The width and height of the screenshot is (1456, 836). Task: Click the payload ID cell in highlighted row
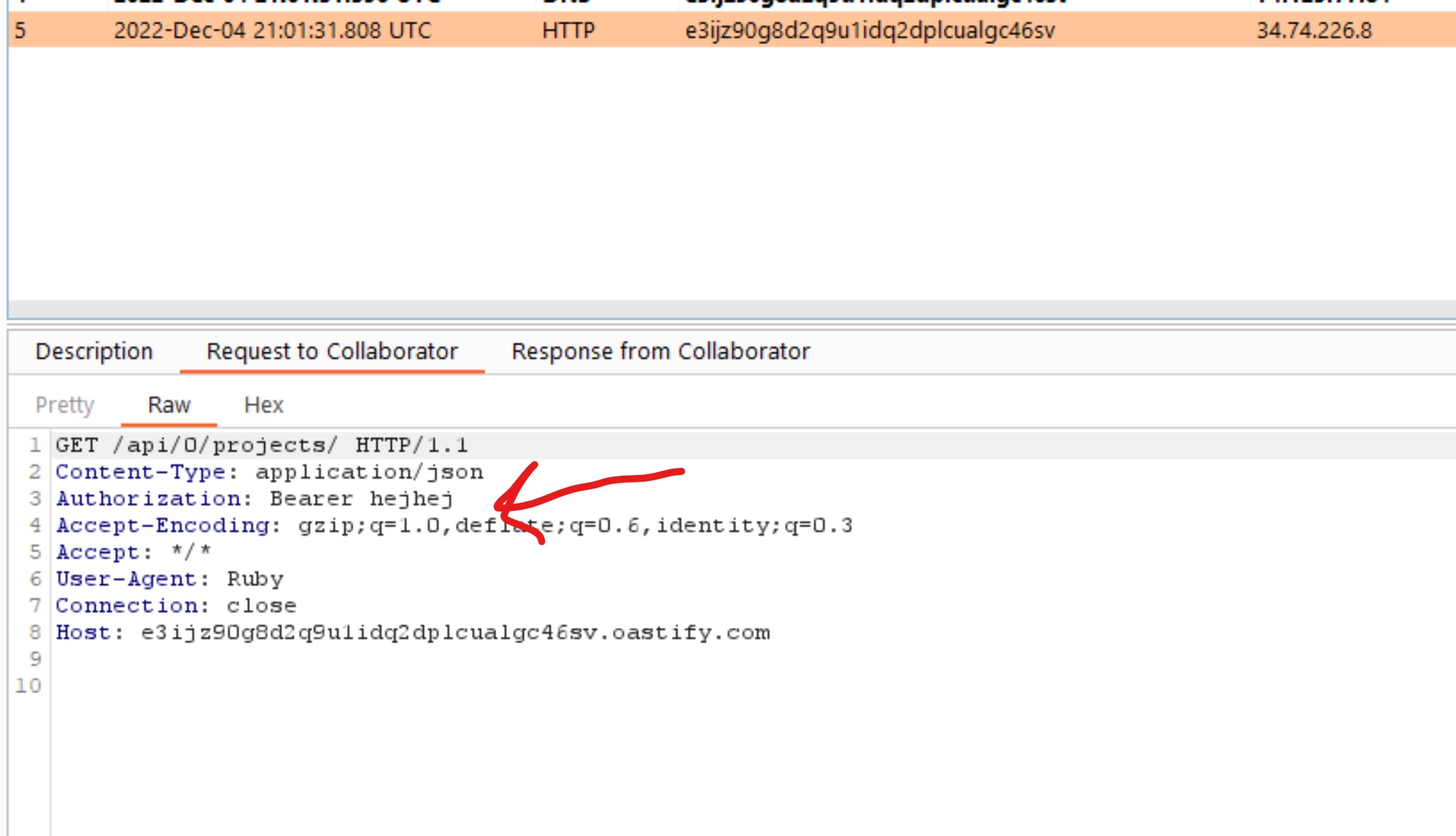pyautogui.click(x=869, y=31)
